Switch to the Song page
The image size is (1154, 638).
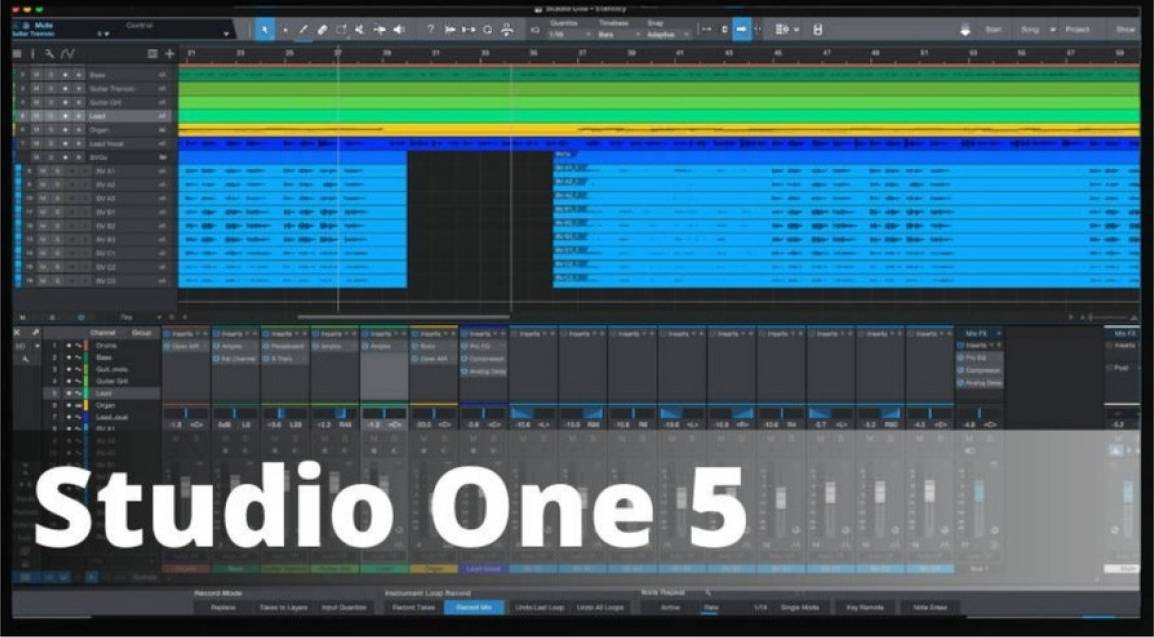(x=1030, y=30)
